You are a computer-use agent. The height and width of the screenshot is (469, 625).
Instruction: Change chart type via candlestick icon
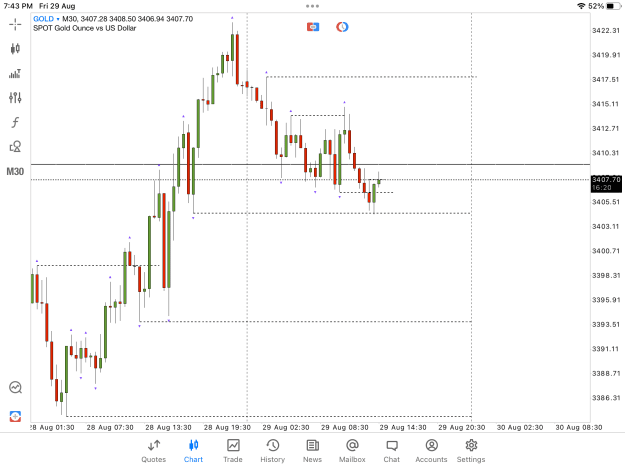click(15, 49)
